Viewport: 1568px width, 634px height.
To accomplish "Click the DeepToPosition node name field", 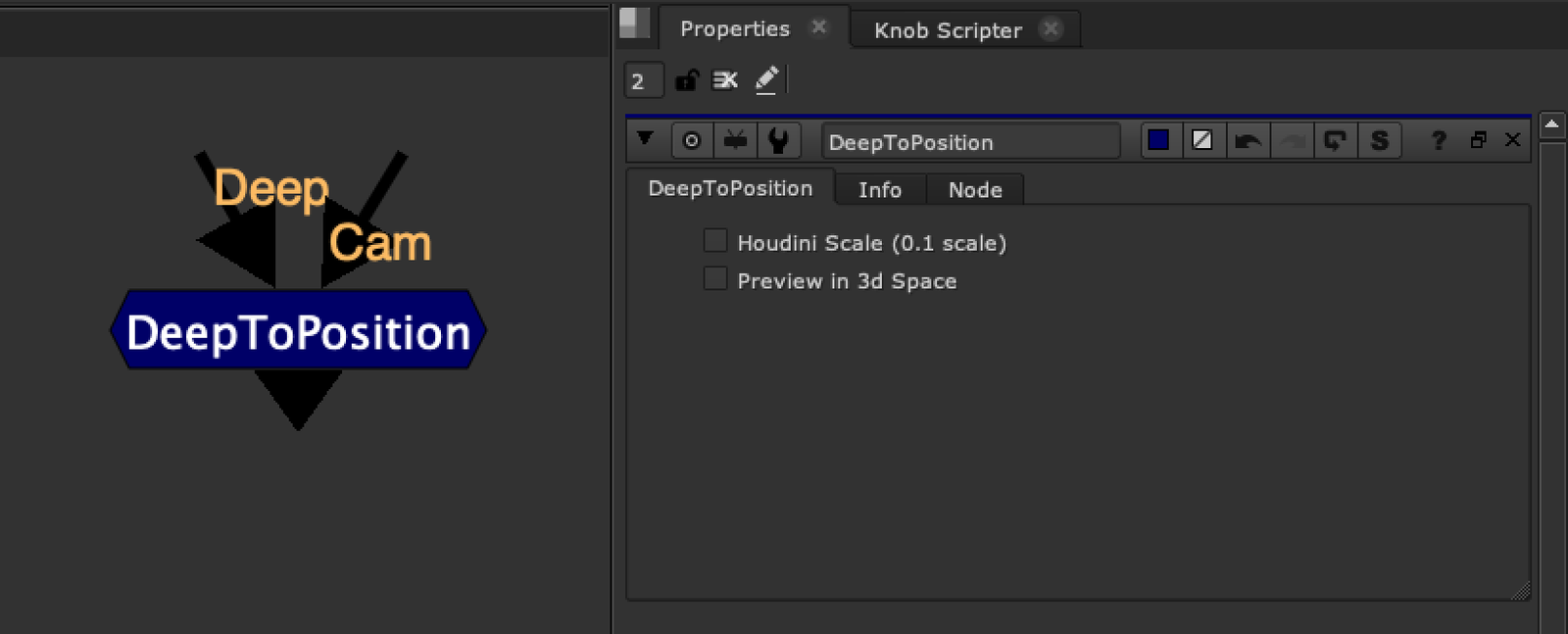I will (x=970, y=142).
